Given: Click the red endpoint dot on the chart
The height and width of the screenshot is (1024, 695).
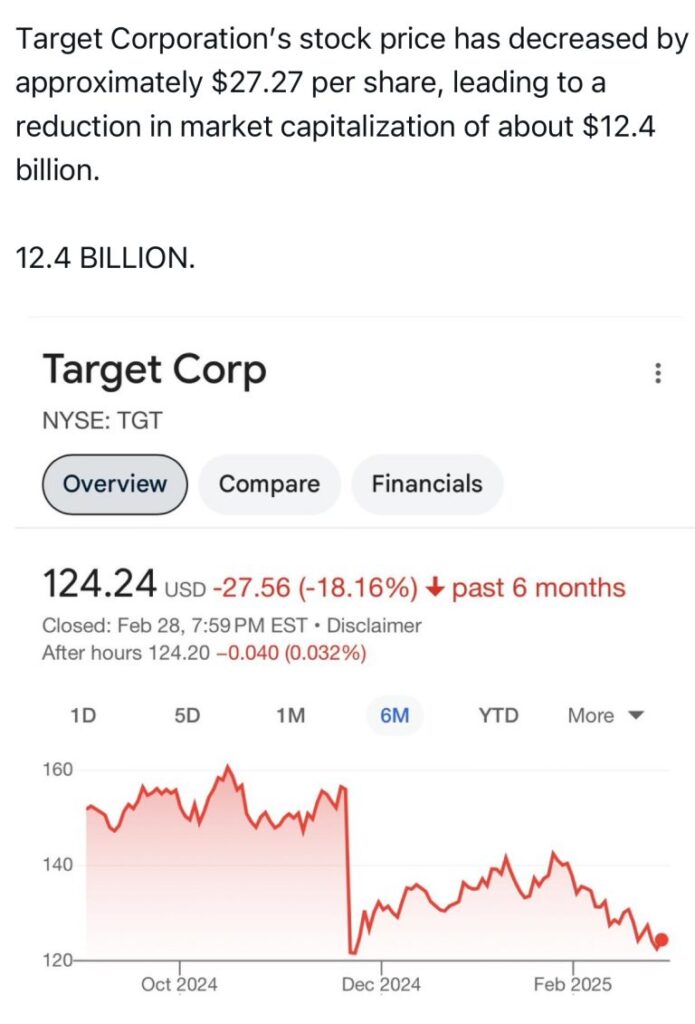Looking at the screenshot, I should point(660,940).
